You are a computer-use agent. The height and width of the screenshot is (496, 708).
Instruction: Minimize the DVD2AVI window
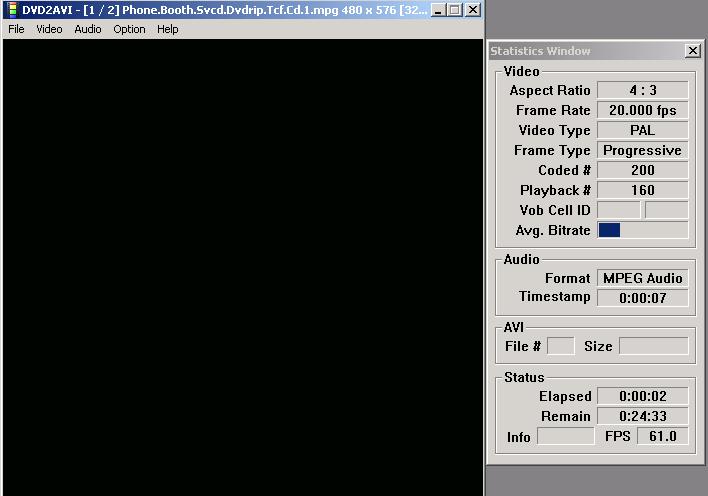click(438, 10)
